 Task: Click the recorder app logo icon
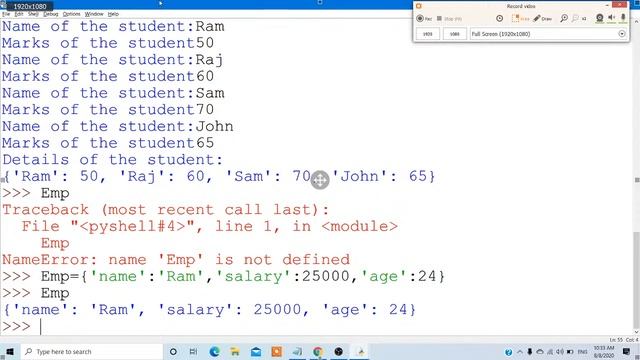pos(418,6)
